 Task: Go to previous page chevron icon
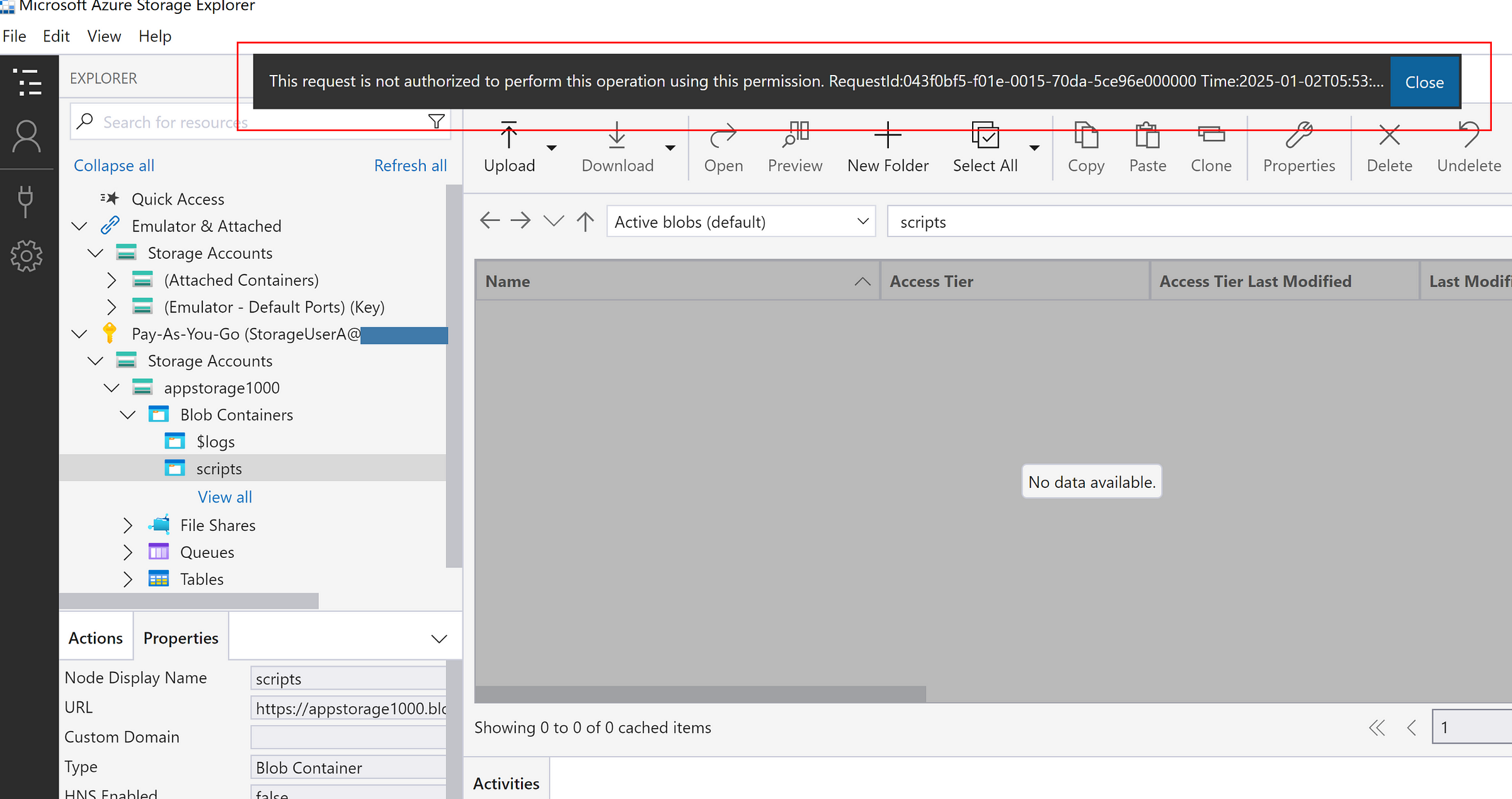[1412, 728]
